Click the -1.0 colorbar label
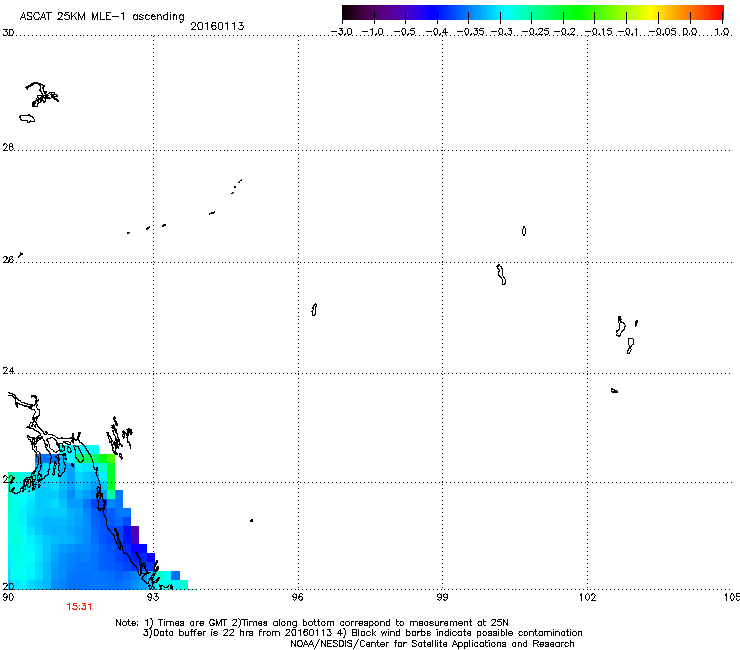Screen dimensions: 740x650 point(372,32)
